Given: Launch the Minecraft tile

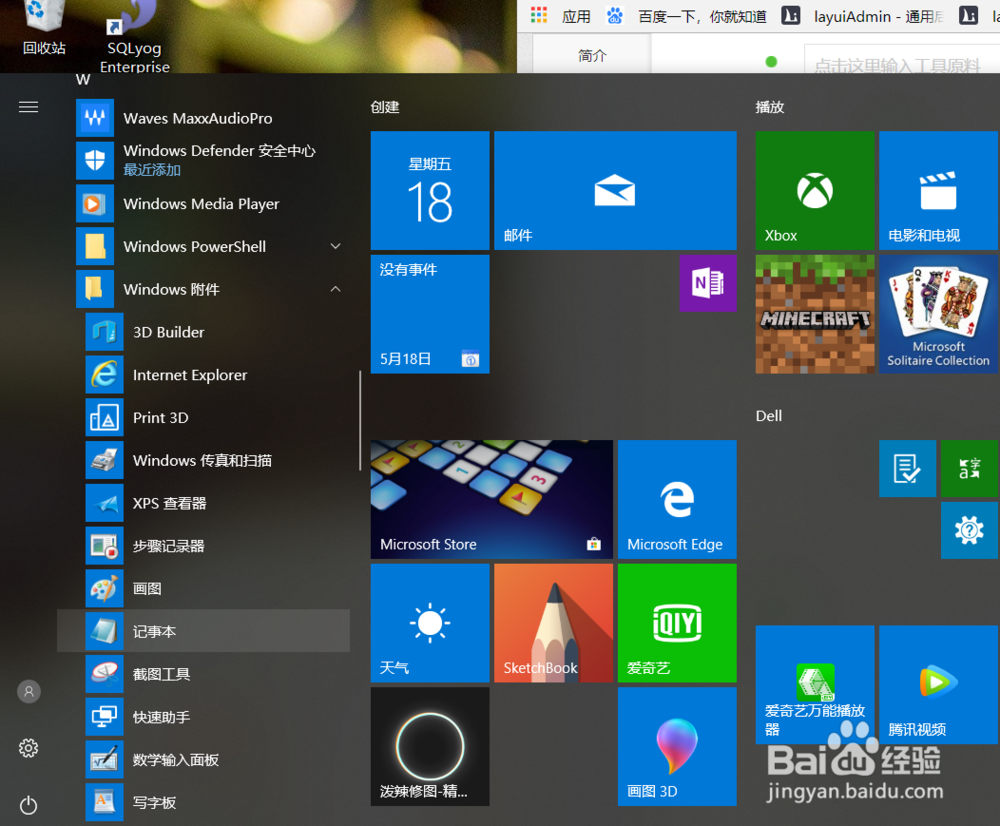Looking at the screenshot, I should pos(814,314).
